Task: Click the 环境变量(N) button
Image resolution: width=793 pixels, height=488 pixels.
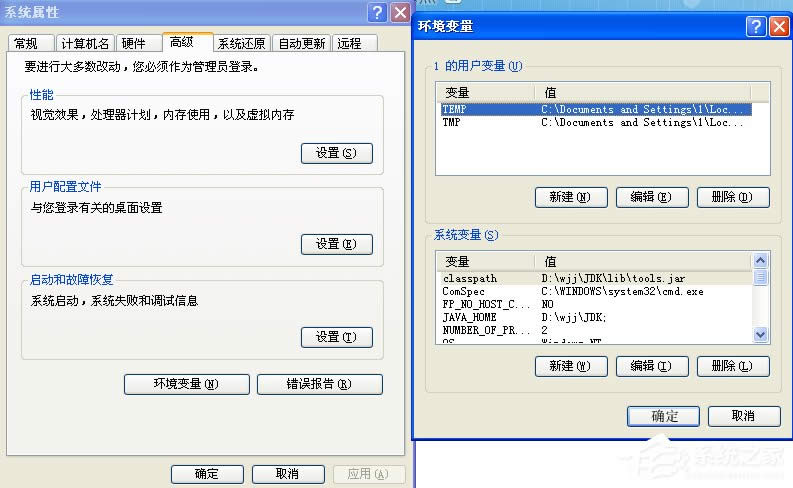Action: click(186, 384)
